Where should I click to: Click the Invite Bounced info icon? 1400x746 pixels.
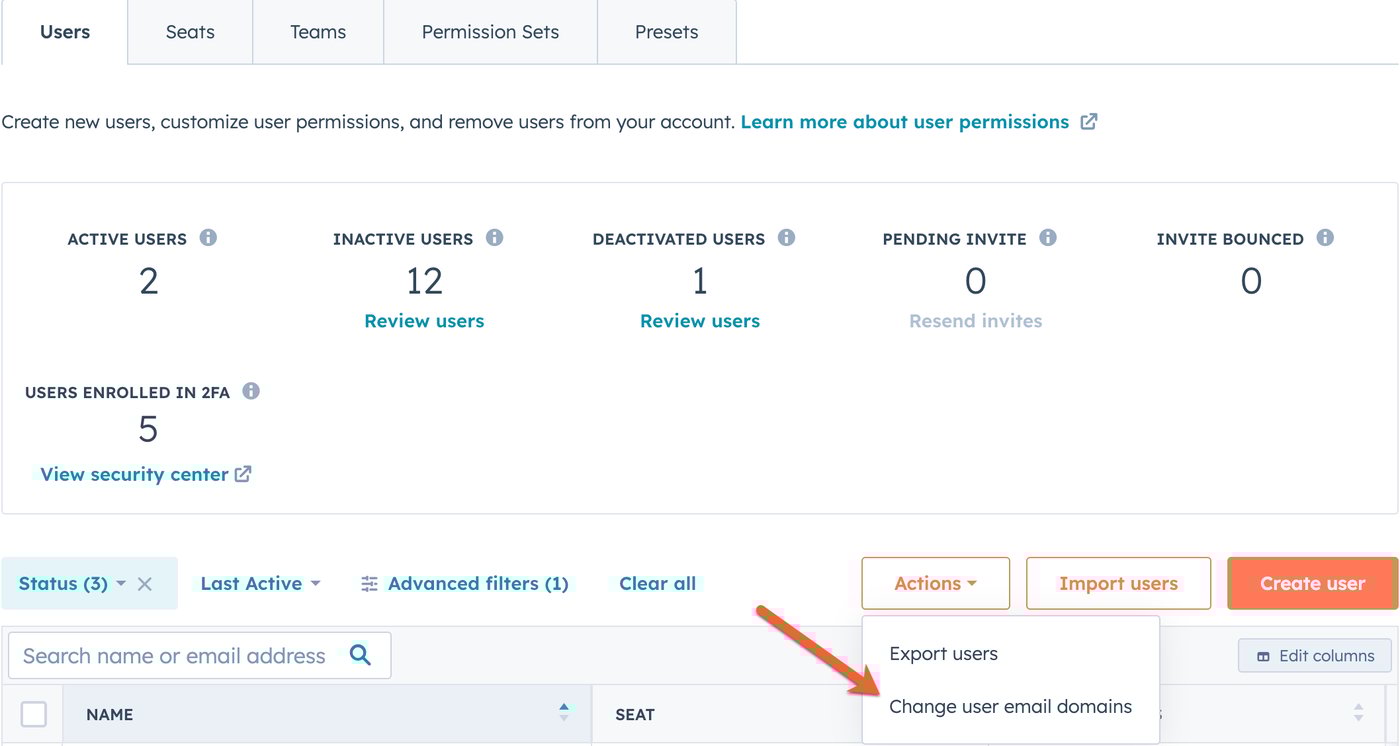pyautogui.click(x=1326, y=238)
